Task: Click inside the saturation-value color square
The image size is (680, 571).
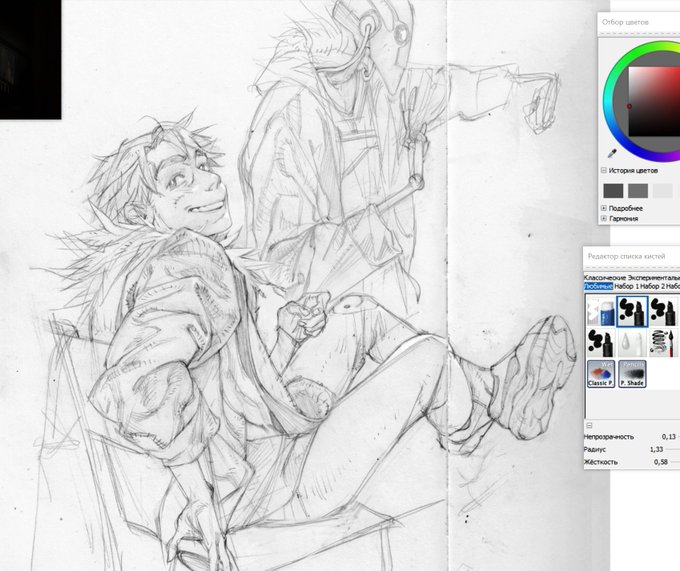Action: 654,101
